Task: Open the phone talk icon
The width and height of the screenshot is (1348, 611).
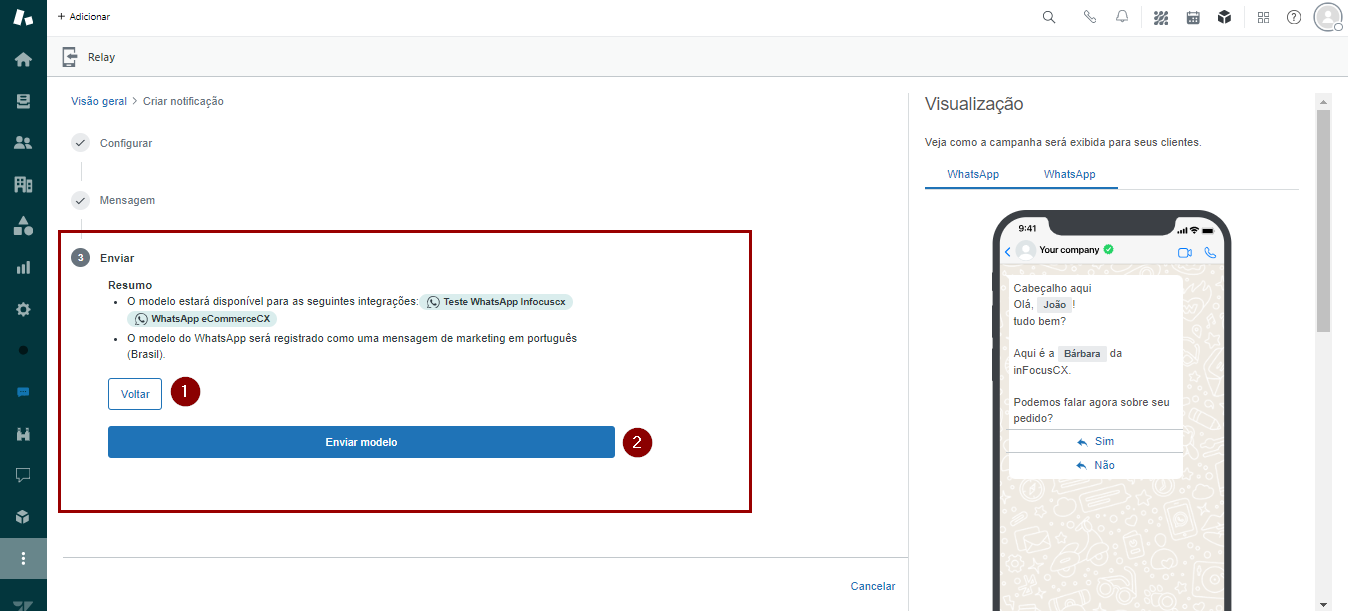Action: [1090, 17]
